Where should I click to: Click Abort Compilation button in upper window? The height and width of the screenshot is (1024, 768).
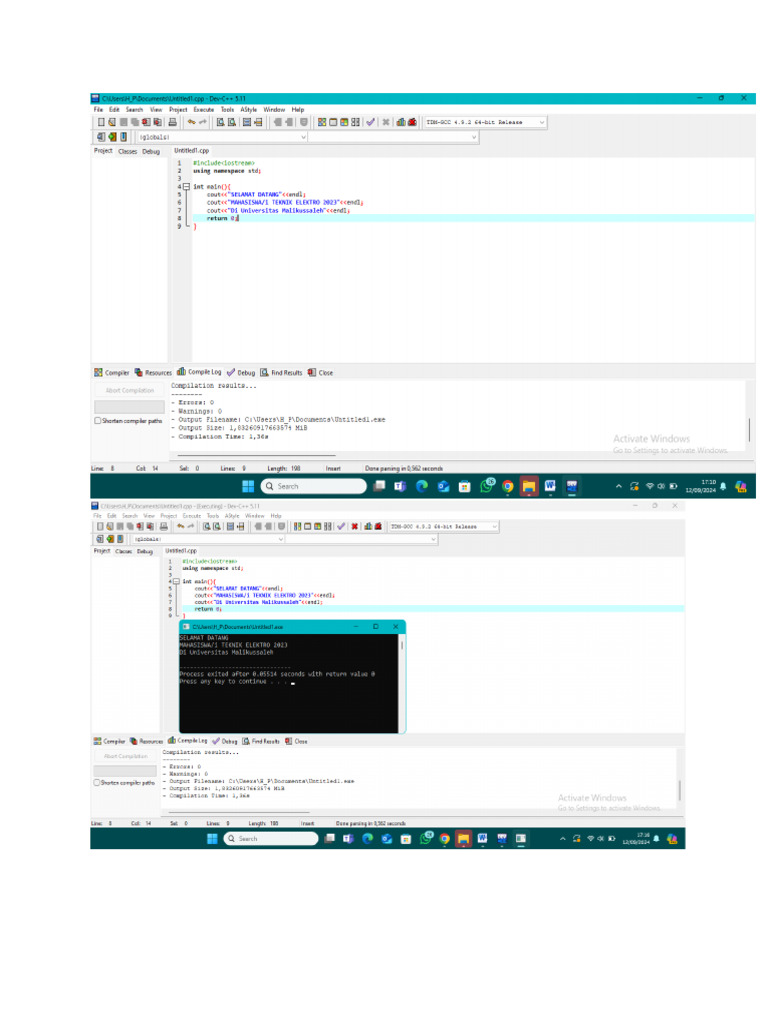(129, 391)
